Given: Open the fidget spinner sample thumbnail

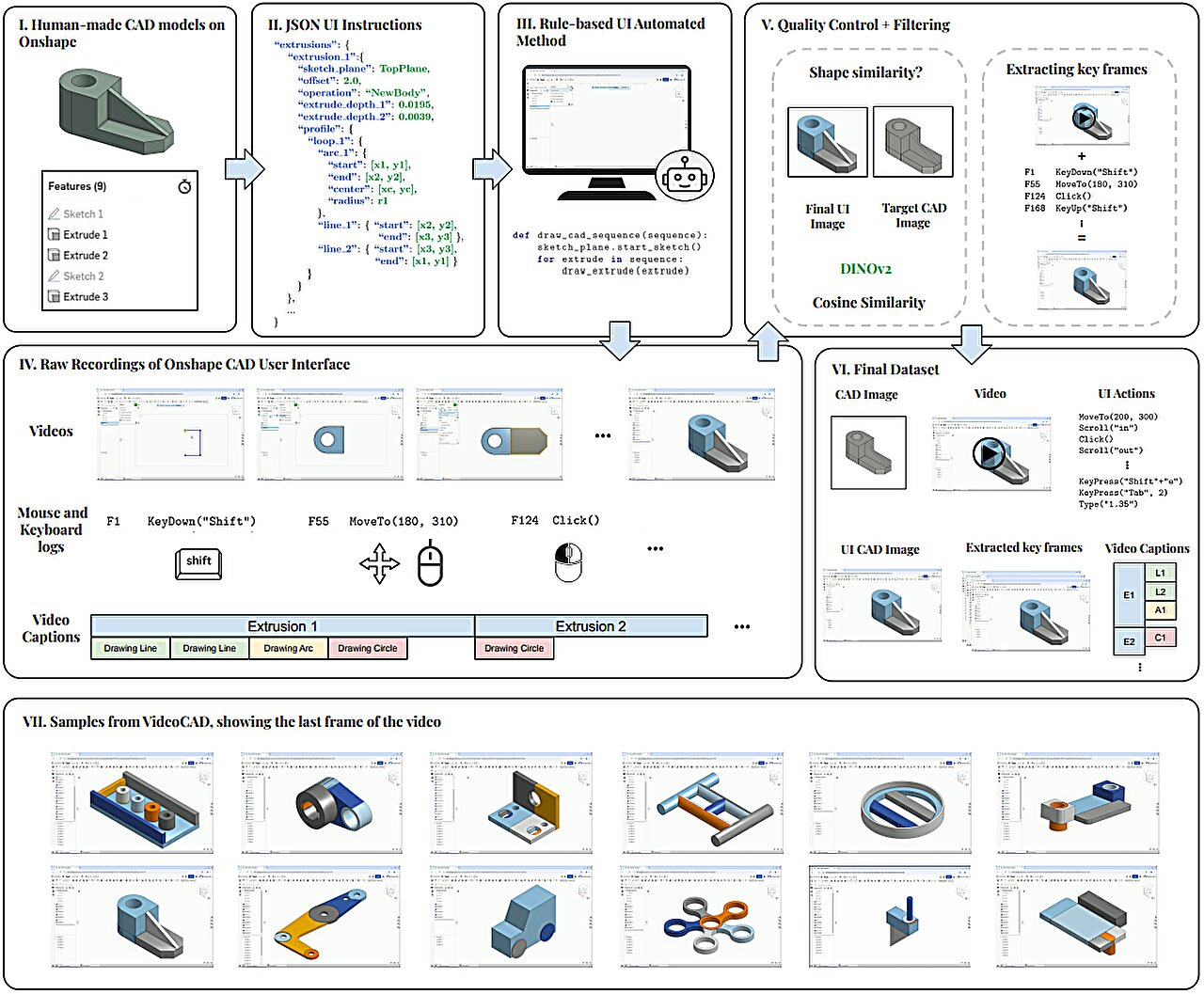Looking at the screenshot, I should pyautogui.click(x=700, y=917).
